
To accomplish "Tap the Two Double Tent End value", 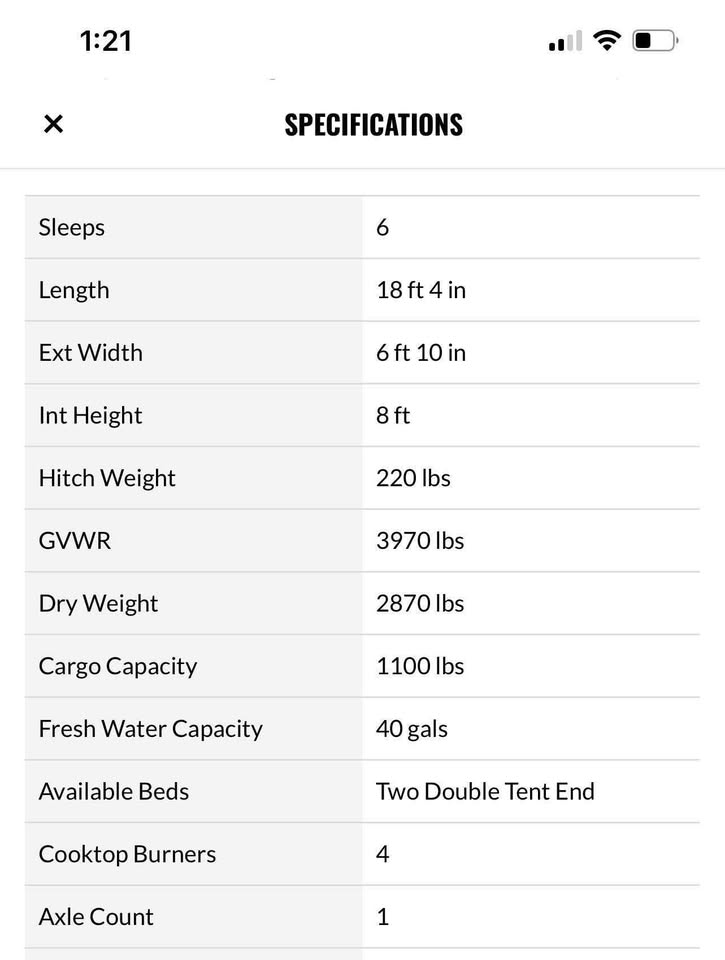I will [485, 792].
